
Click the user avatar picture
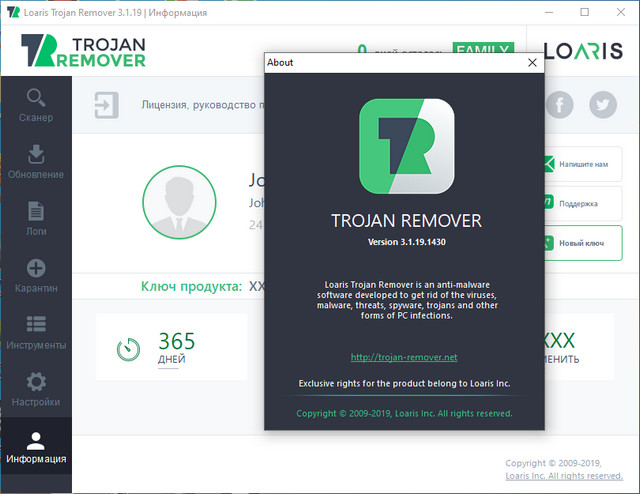click(x=179, y=202)
